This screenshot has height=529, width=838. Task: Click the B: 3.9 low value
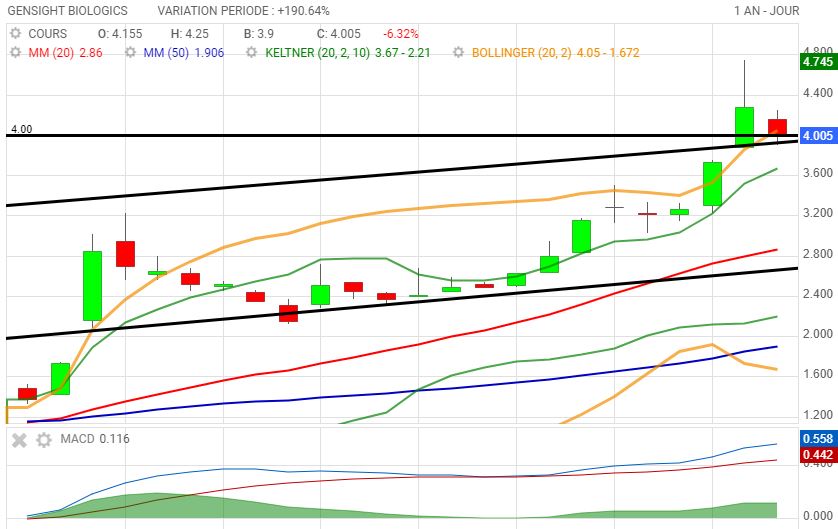pyautogui.click(x=259, y=34)
